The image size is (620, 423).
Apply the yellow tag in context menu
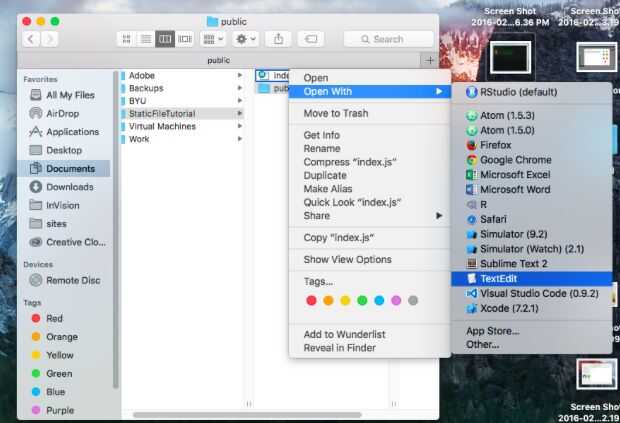pyautogui.click(x=345, y=301)
